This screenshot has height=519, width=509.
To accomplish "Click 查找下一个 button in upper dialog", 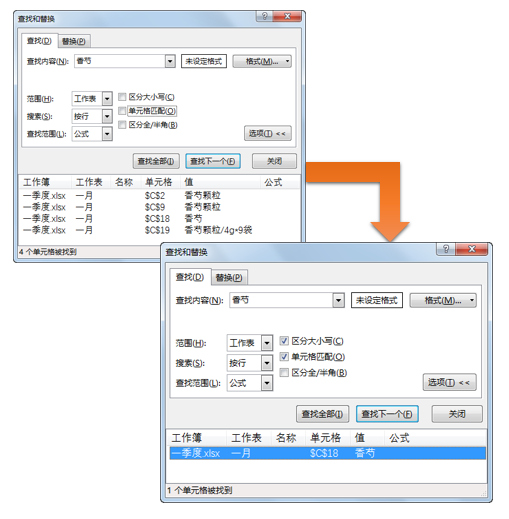I will click(213, 161).
